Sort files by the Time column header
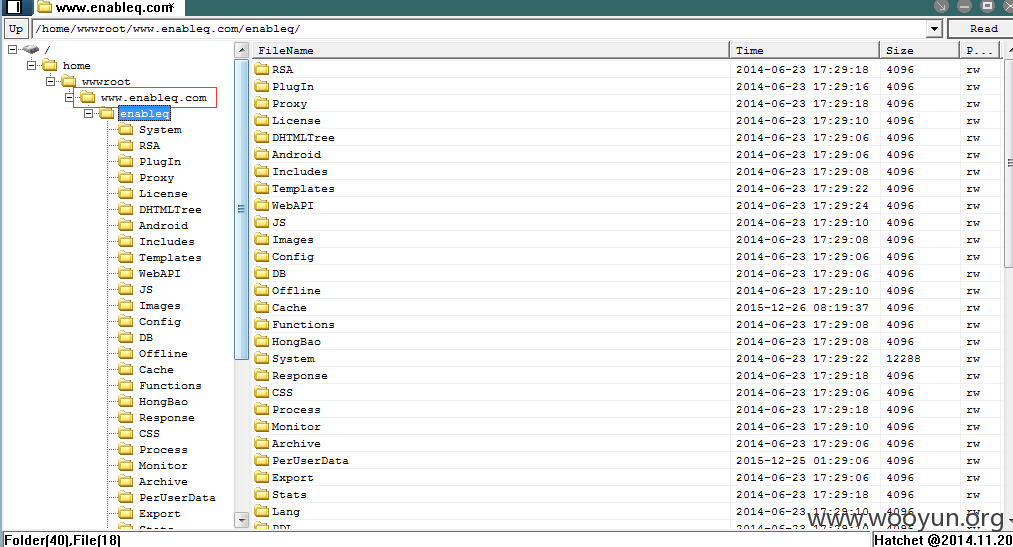Image resolution: width=1013 pixels, height=547 pixels. pos(805,50)
